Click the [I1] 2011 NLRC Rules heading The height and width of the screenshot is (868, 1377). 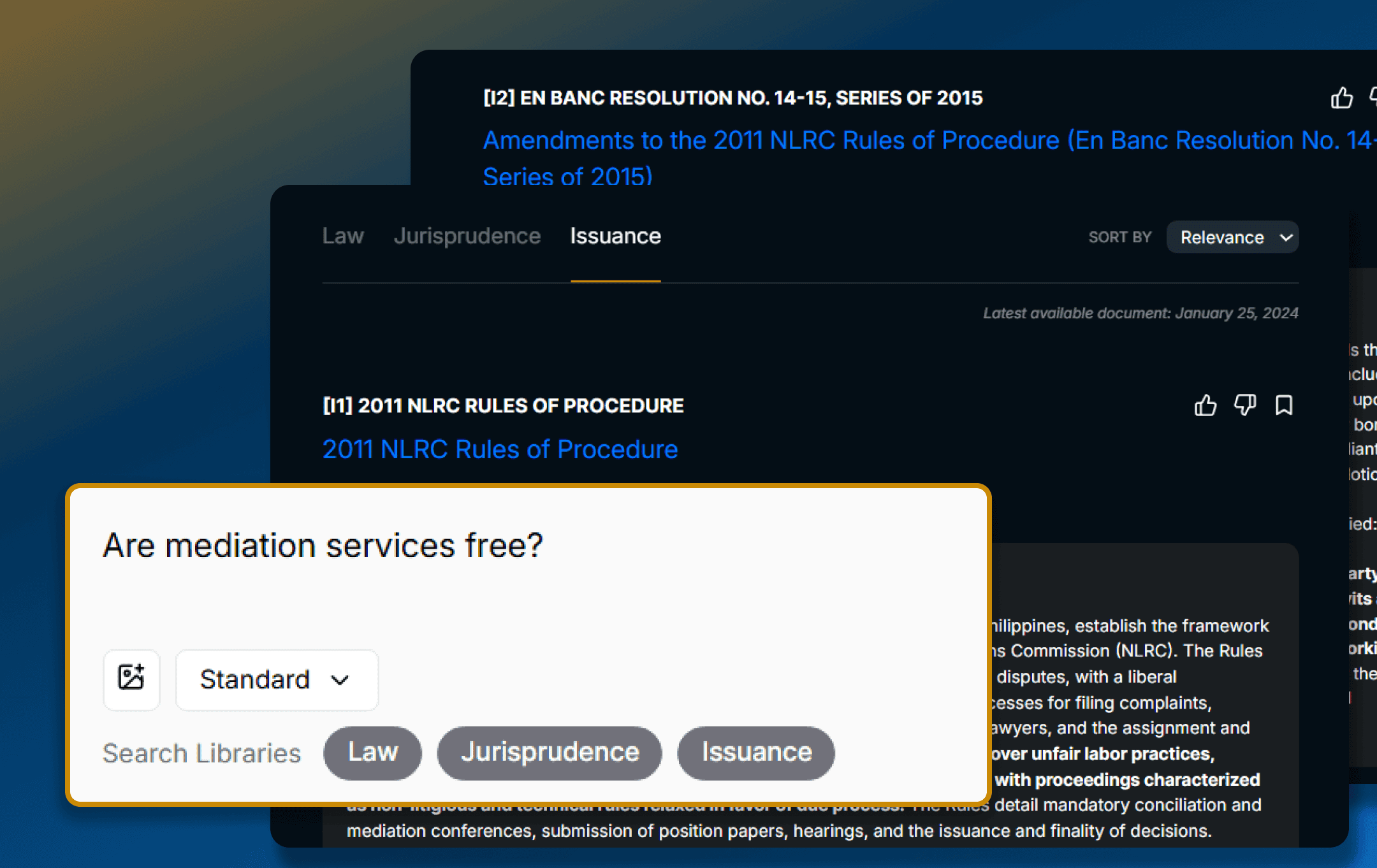(x=503, y=405)
